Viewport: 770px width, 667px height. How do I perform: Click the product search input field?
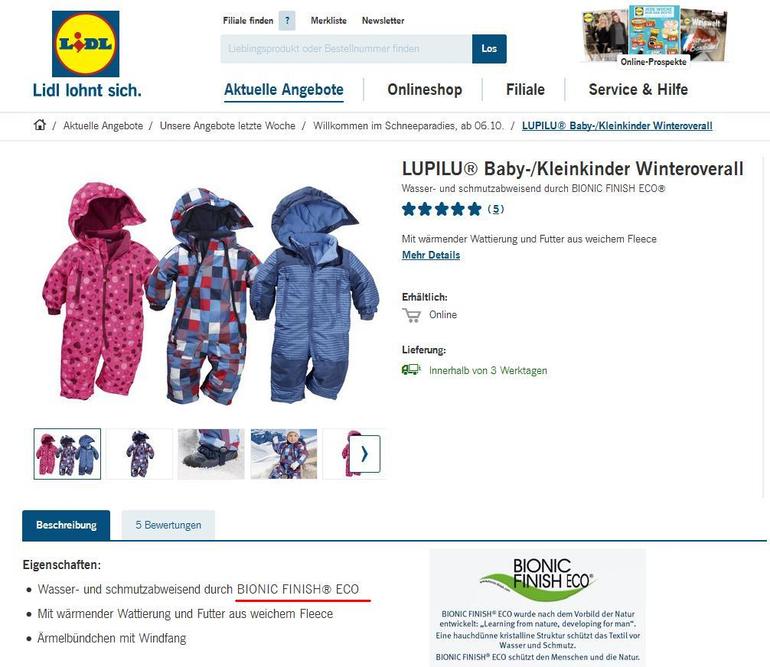346,49
